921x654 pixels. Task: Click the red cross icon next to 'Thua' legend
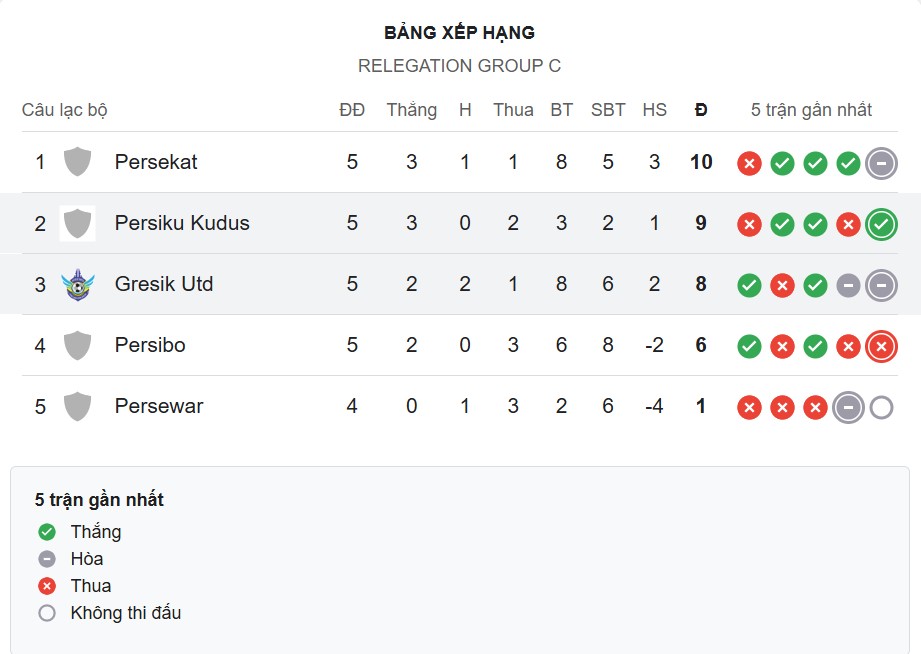[x=45, y=586]
